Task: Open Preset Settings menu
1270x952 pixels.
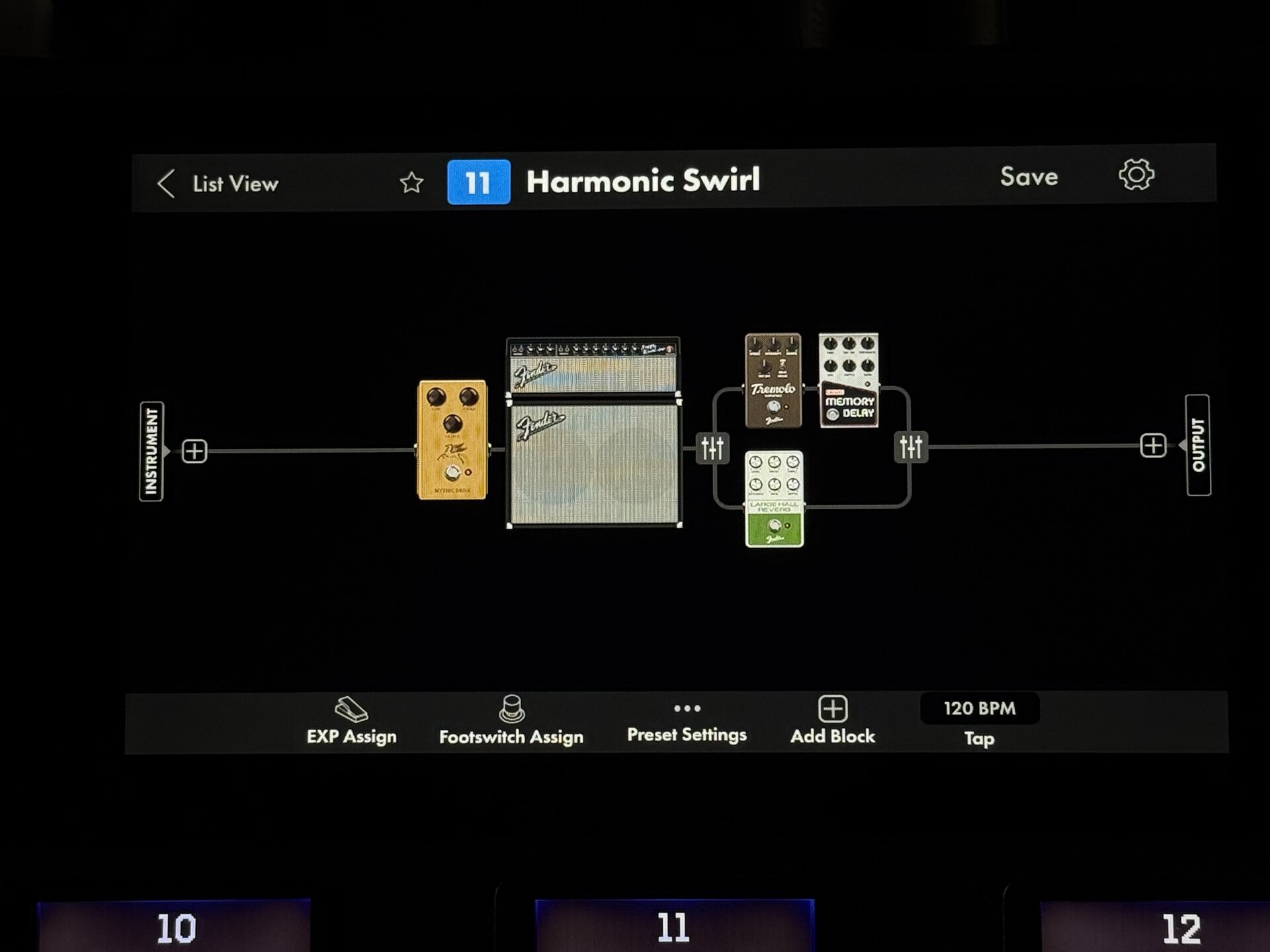Action: tap(687, 721)
